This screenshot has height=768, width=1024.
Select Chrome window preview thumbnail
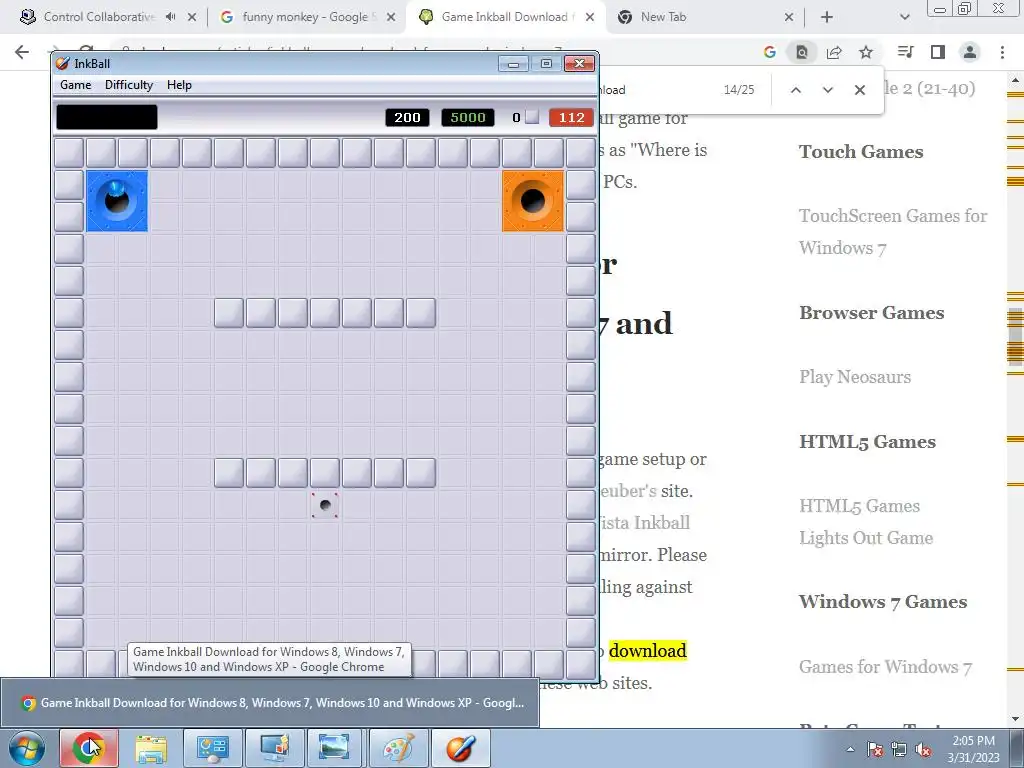pos(270,703)
